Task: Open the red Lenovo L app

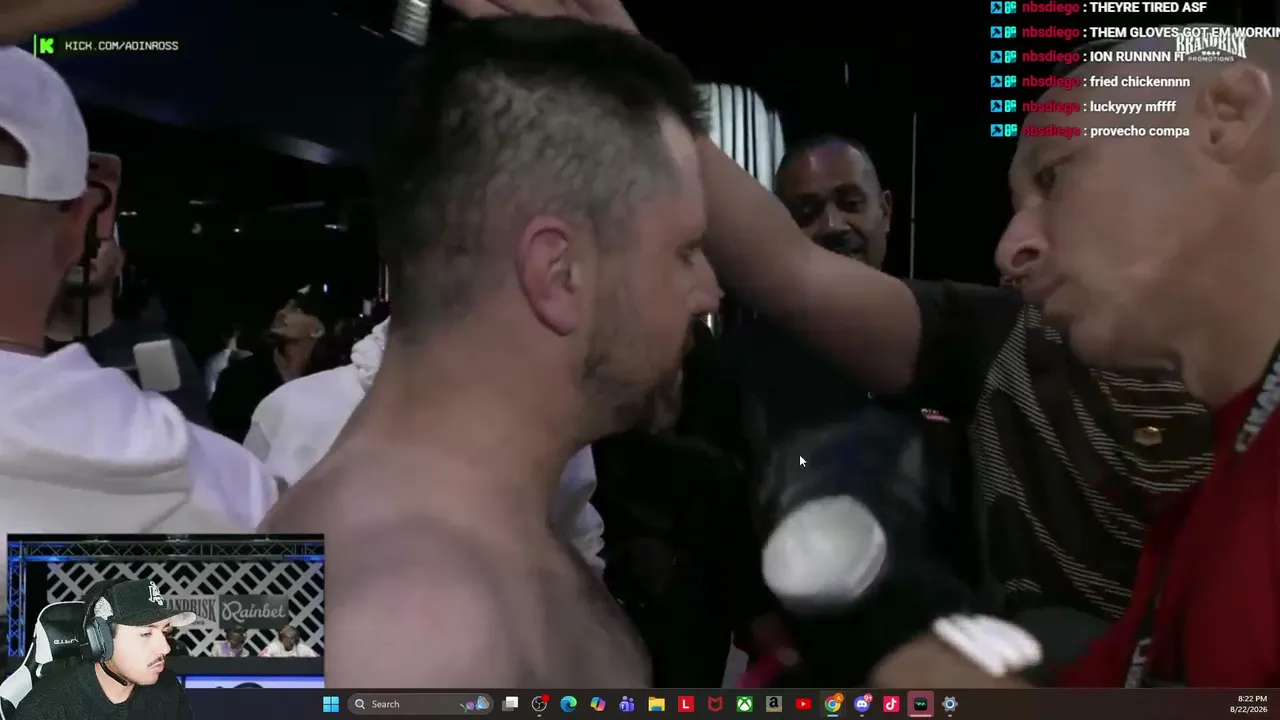Action: coord(686,704)
